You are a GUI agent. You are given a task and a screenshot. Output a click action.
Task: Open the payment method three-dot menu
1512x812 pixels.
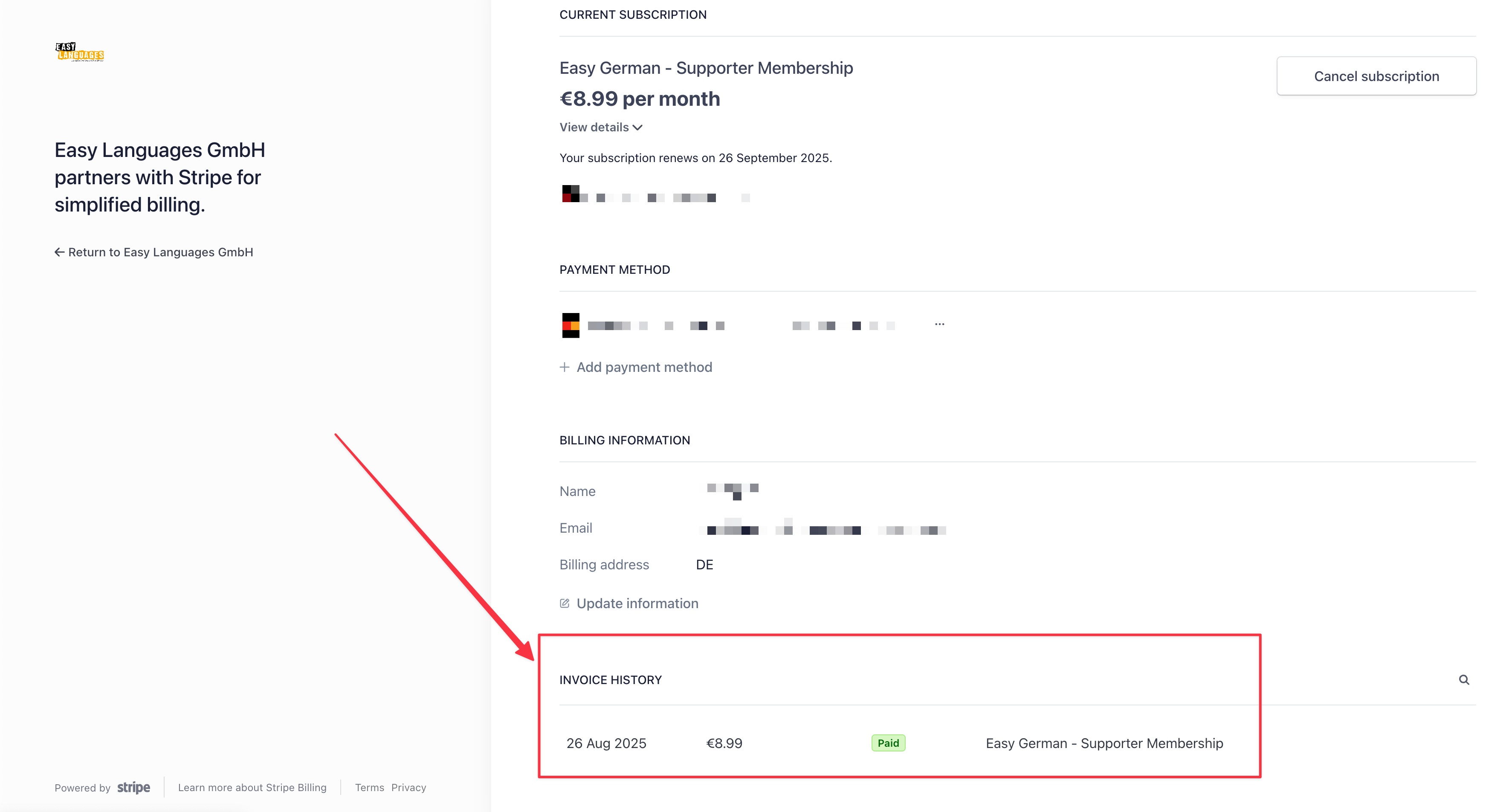tap(940, 324)
